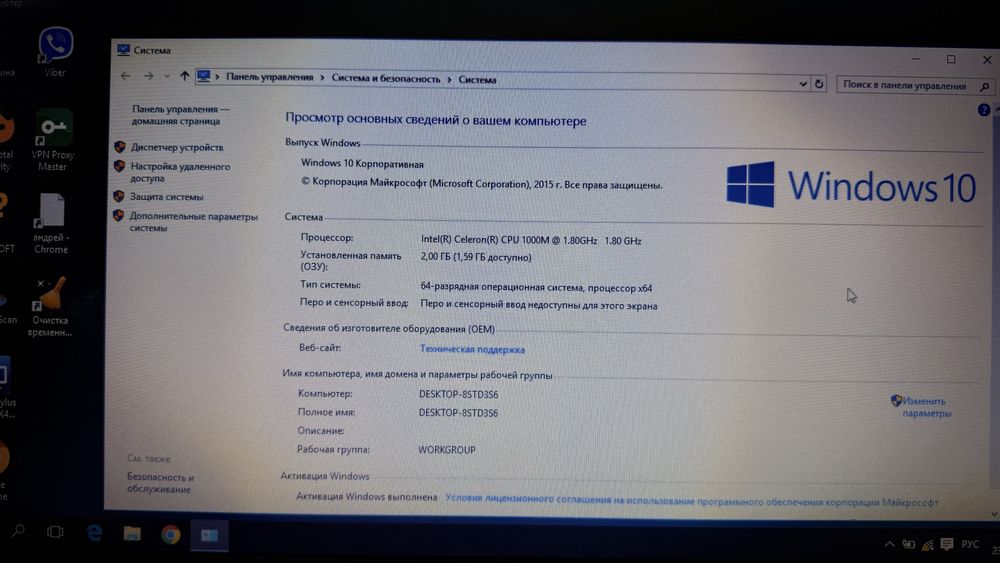Open Task View on taskbar
This screenshot has height=563, width=1000.
[55, 532]
